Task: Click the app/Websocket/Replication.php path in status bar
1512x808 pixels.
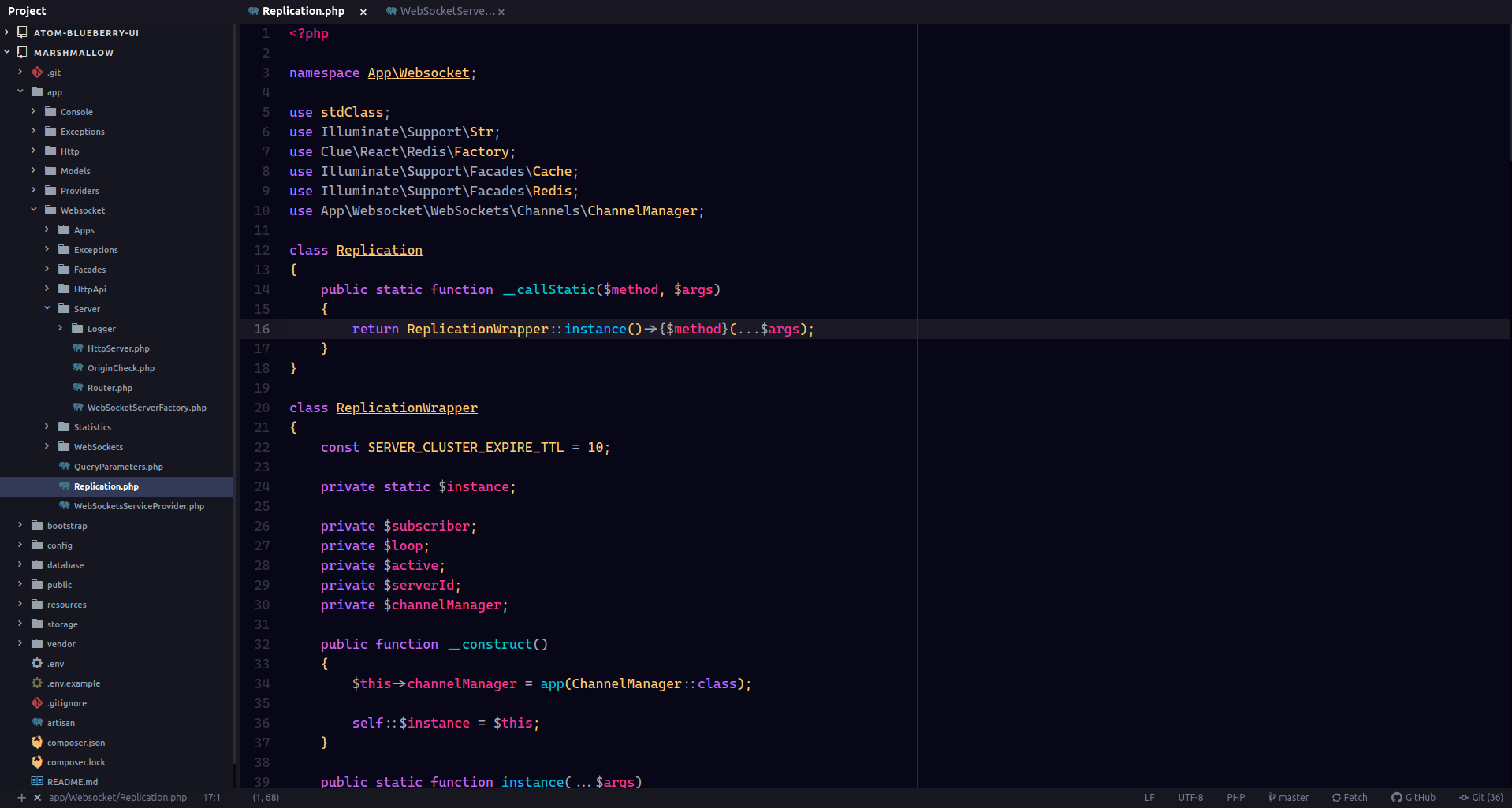Action: 117,798
